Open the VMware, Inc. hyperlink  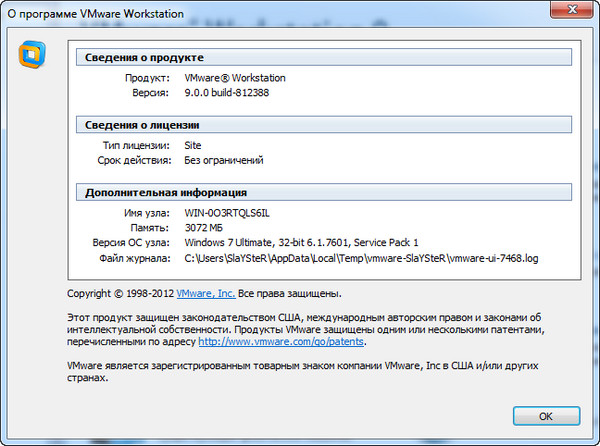pyautogui.click(x=206, y=294)
